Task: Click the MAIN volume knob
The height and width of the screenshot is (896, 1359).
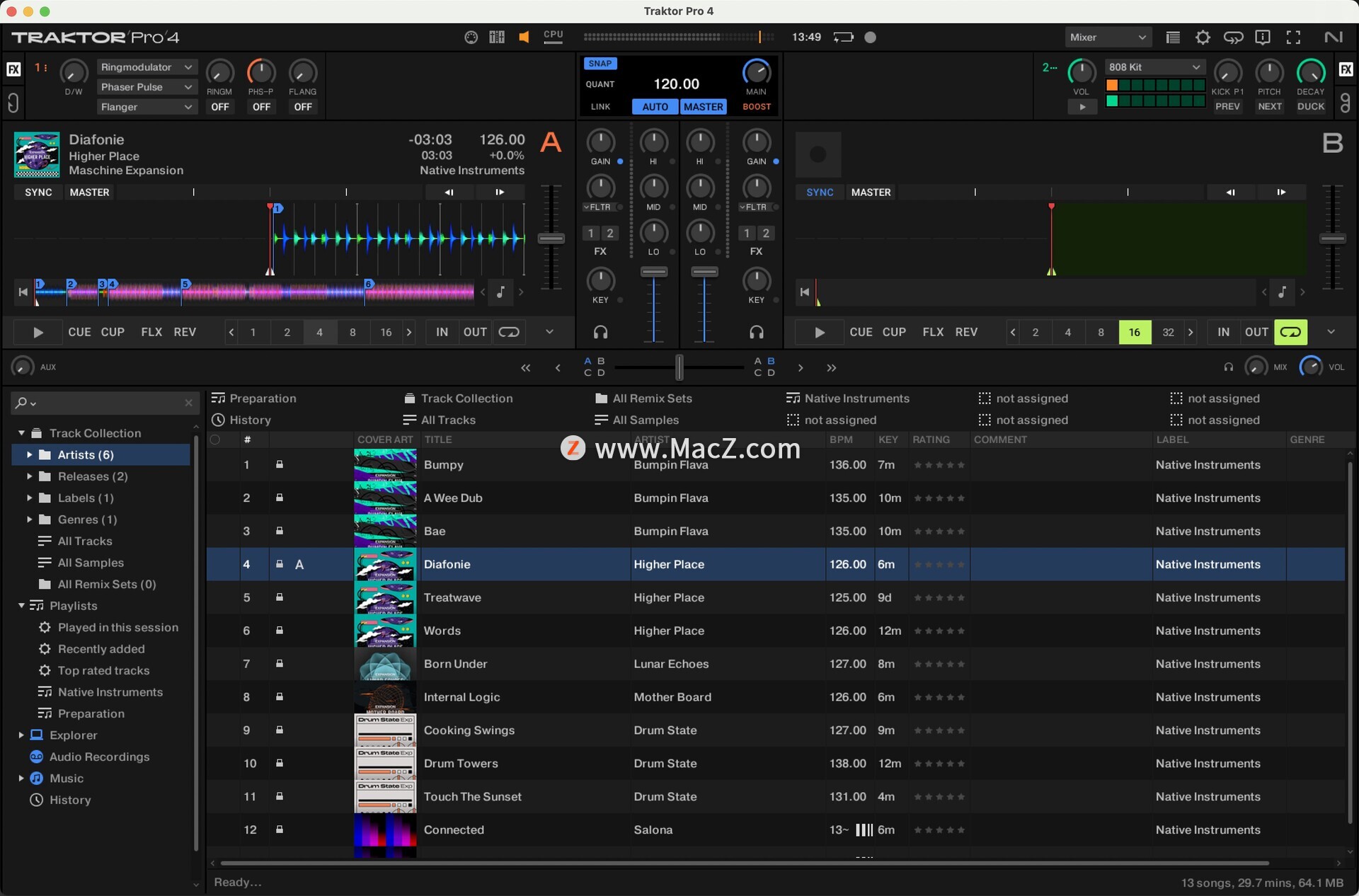Action: click(757, 73)
